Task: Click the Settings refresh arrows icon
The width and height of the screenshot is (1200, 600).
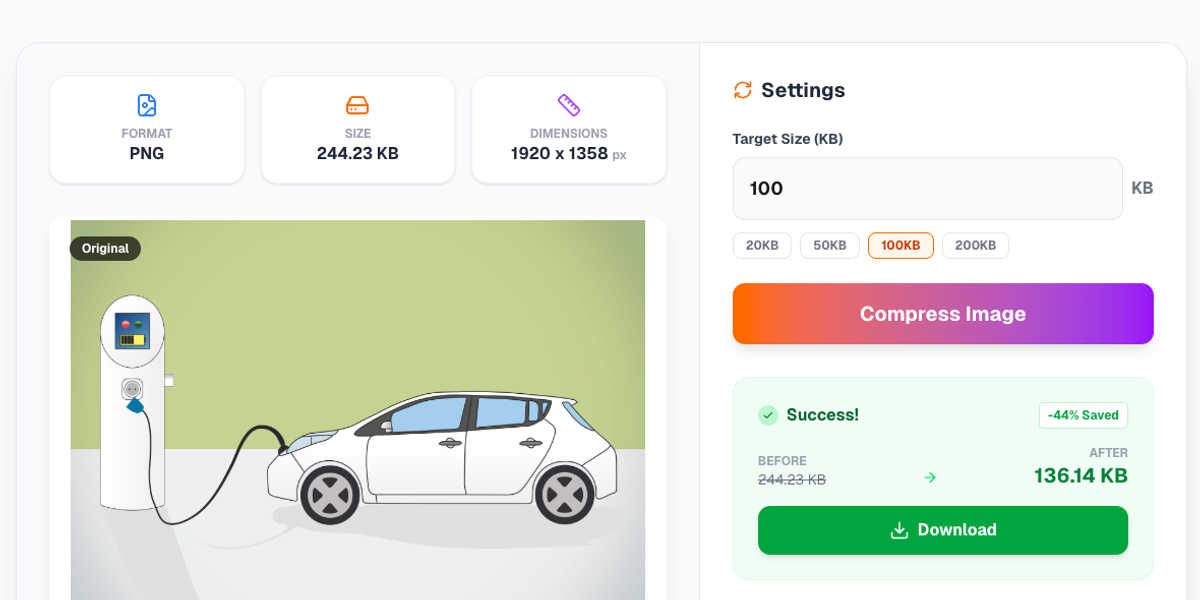Action: [x=743, y=90]
